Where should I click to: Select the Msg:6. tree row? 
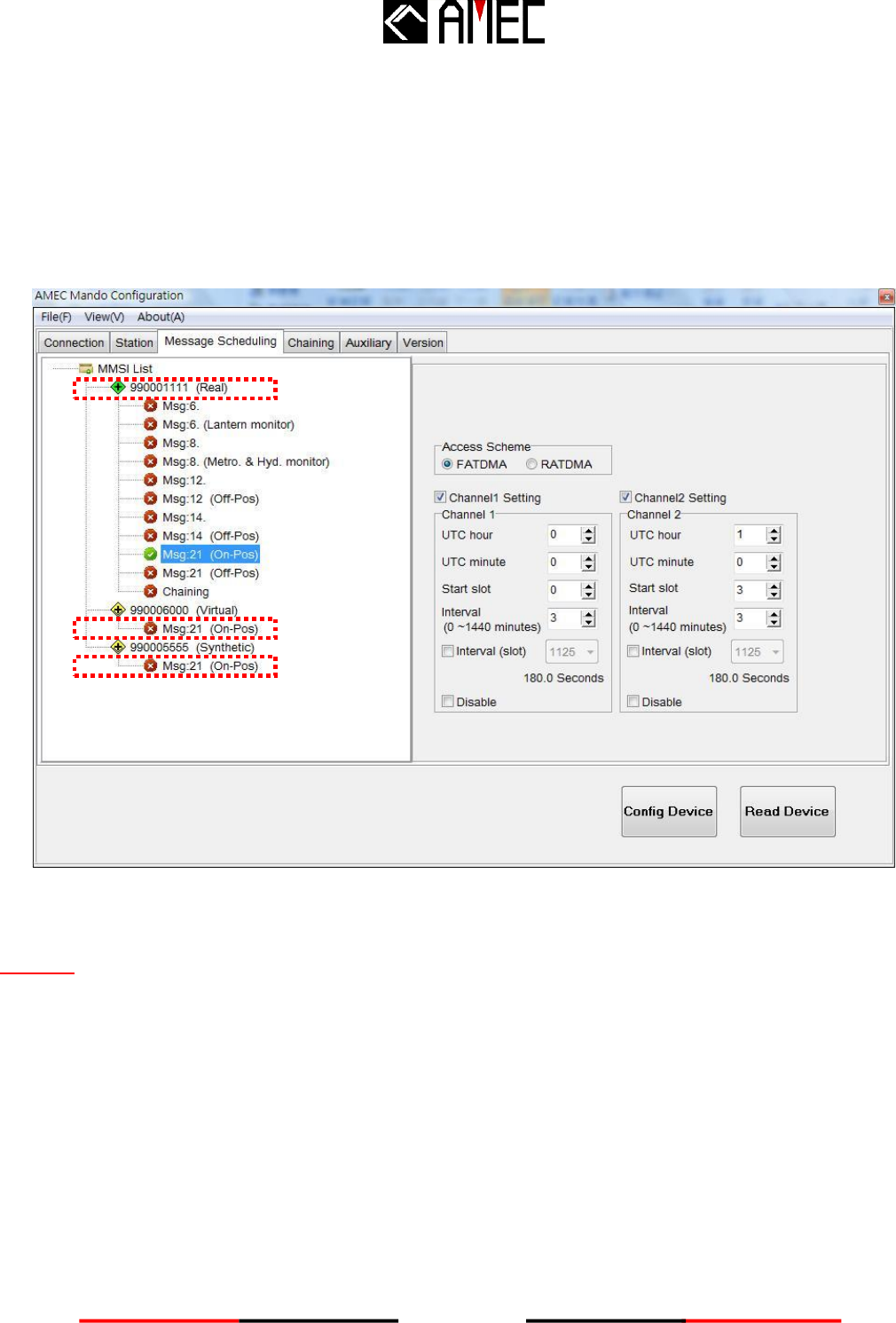point(180,406)
